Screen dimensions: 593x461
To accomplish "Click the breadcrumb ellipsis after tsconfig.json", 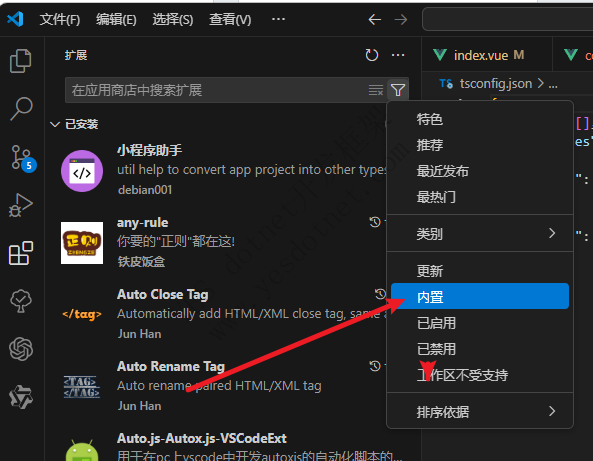I will (553, 84).
